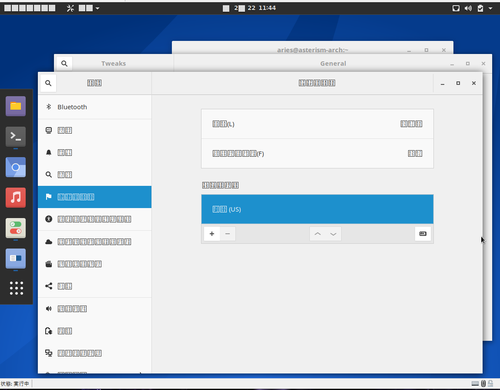
Task: Show all applications grid in dock
Action: (16, 288)
